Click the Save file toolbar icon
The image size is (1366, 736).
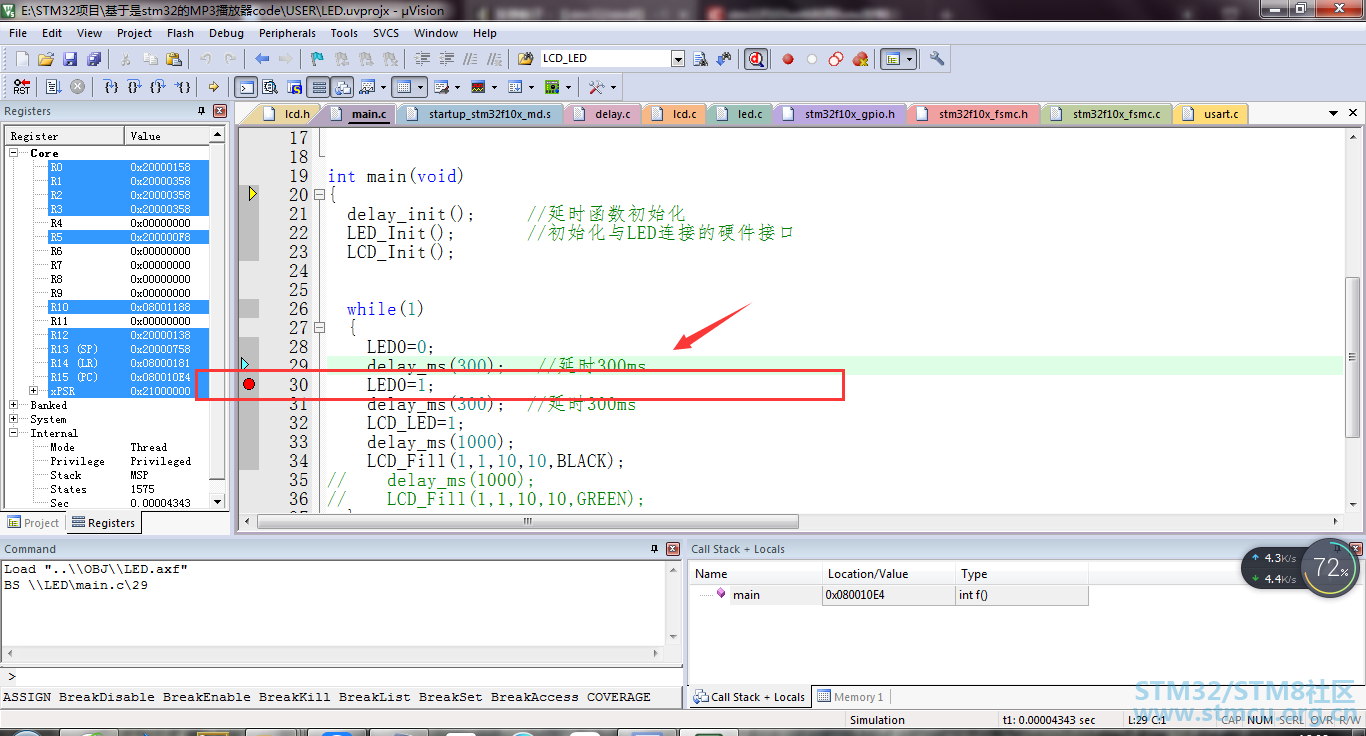coord(70,59)
